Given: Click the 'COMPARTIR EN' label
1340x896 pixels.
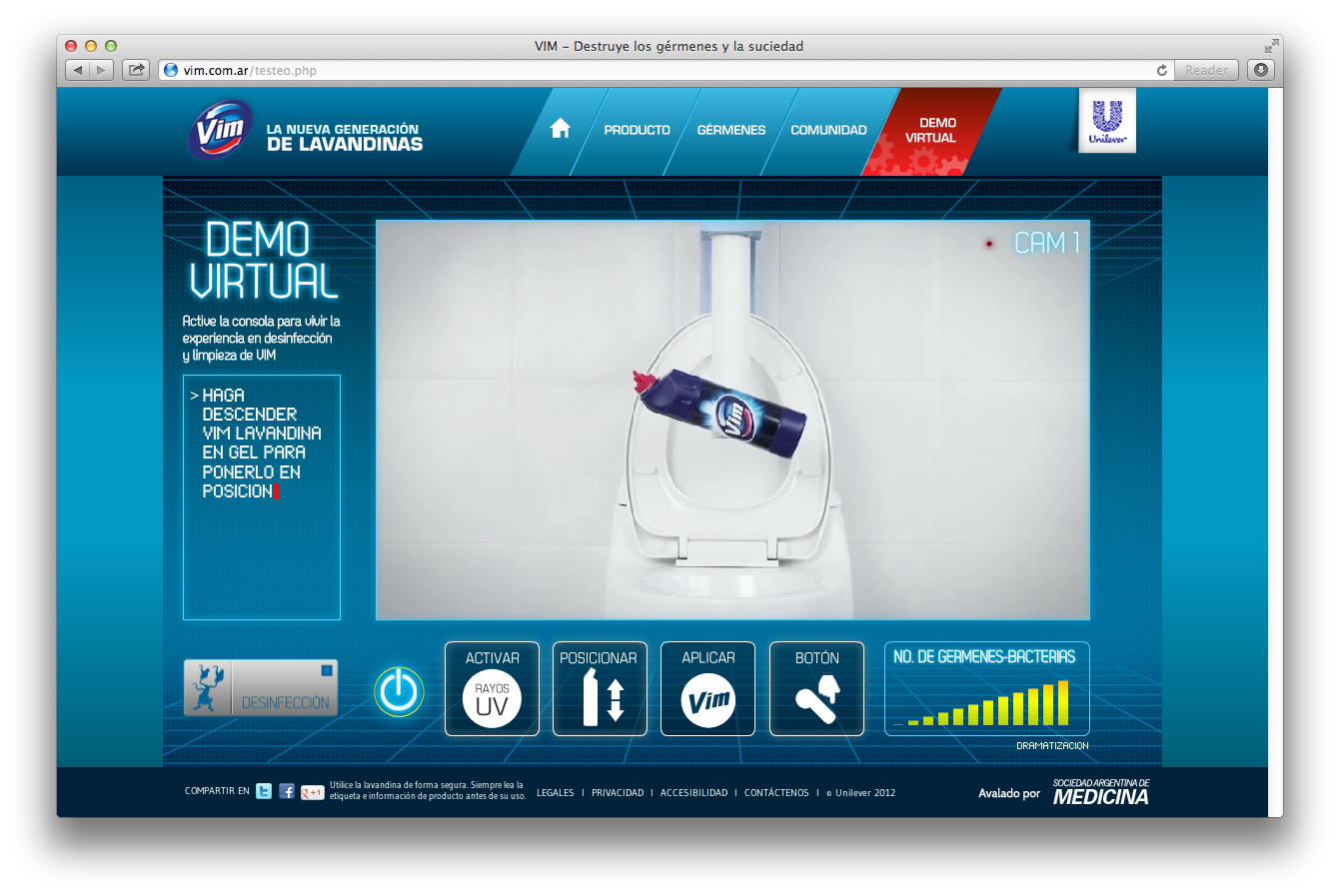Looking at the screenshot, I should (x=217, y=791).
